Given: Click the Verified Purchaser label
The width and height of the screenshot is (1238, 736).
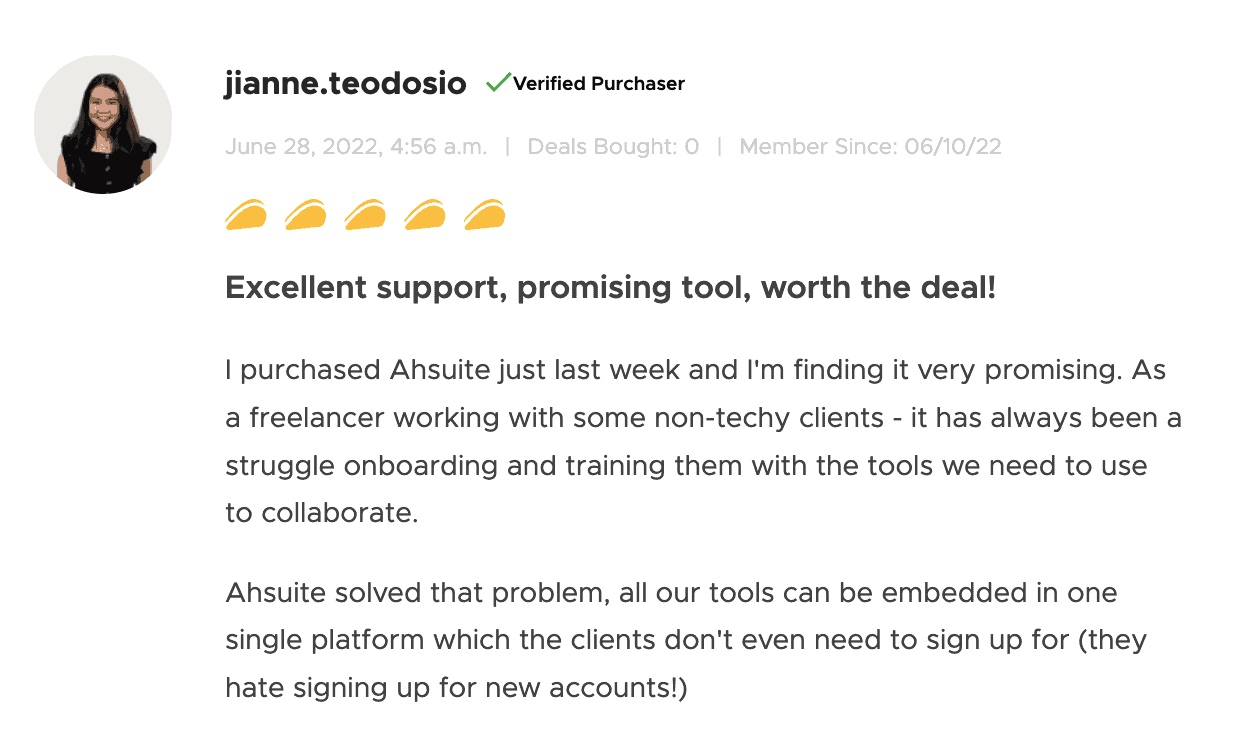Looking at the screenshot, I should click(598, 84).
